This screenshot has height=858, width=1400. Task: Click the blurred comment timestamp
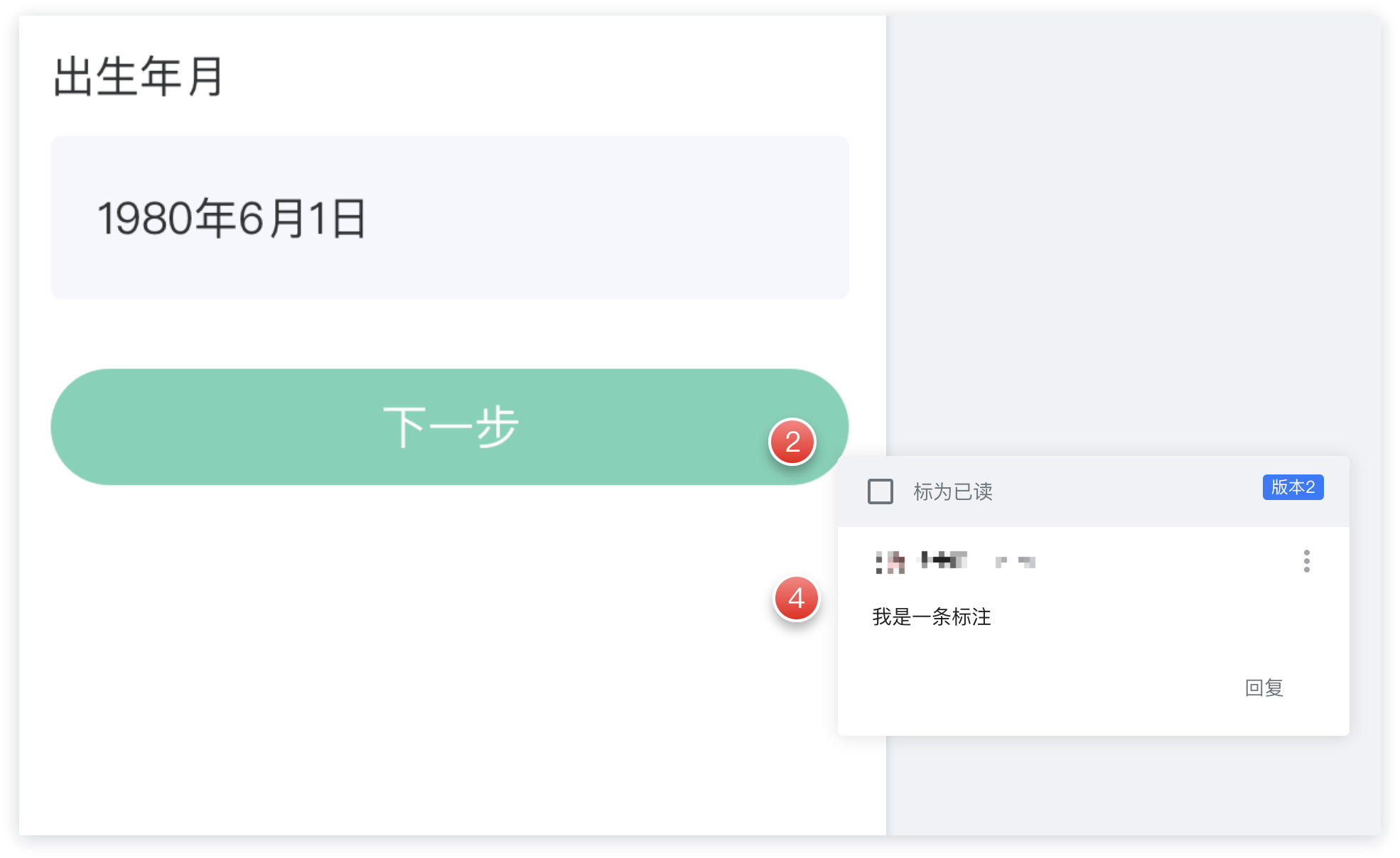point(1015,562)
